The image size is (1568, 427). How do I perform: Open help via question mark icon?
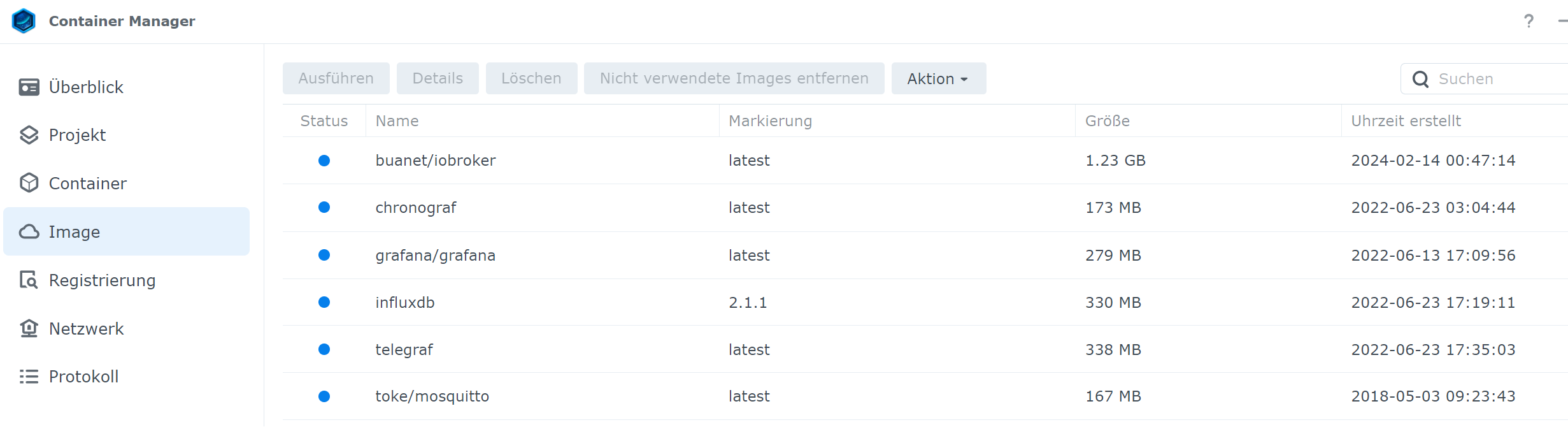click(1529, 21)
